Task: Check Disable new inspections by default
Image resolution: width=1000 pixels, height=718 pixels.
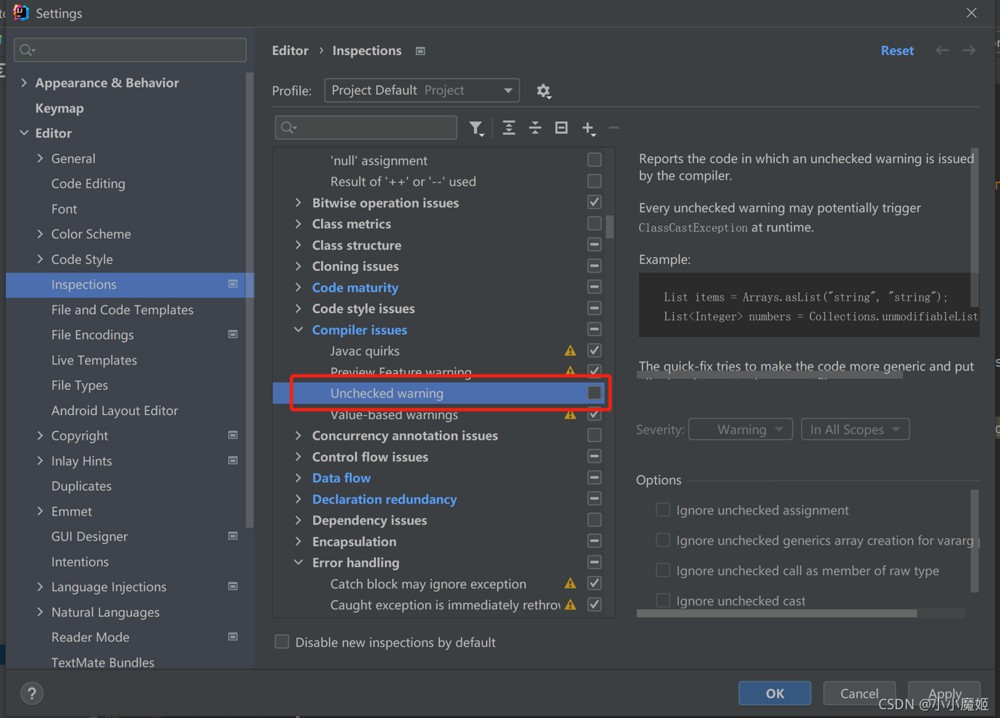Action: [x=281, y=641]
